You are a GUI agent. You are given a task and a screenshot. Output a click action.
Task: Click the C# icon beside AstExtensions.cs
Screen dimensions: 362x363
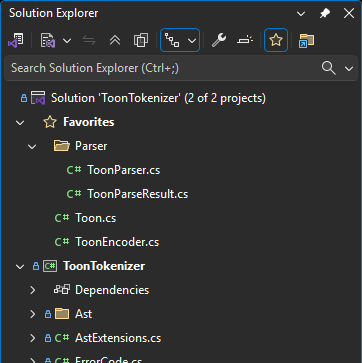point(62,338)
